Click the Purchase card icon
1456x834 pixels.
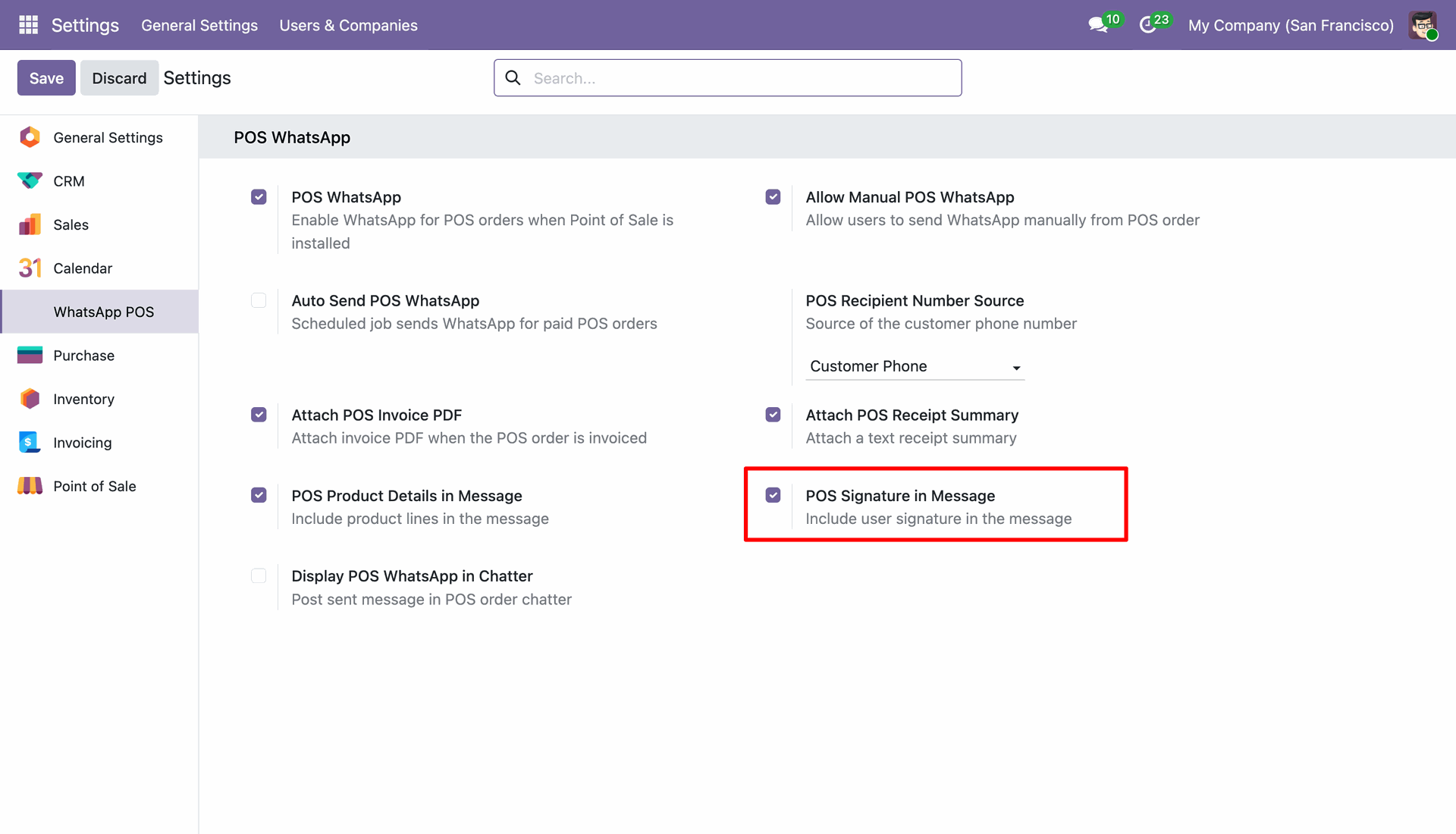pos(30,356)
